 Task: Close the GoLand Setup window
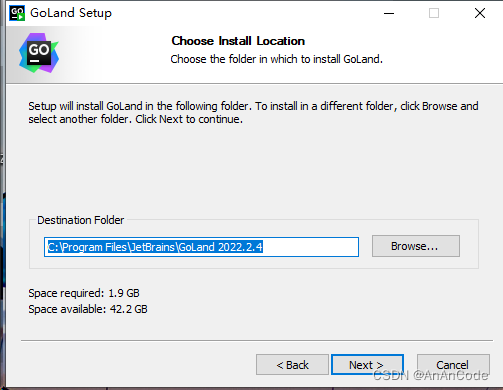coord(480,13)
